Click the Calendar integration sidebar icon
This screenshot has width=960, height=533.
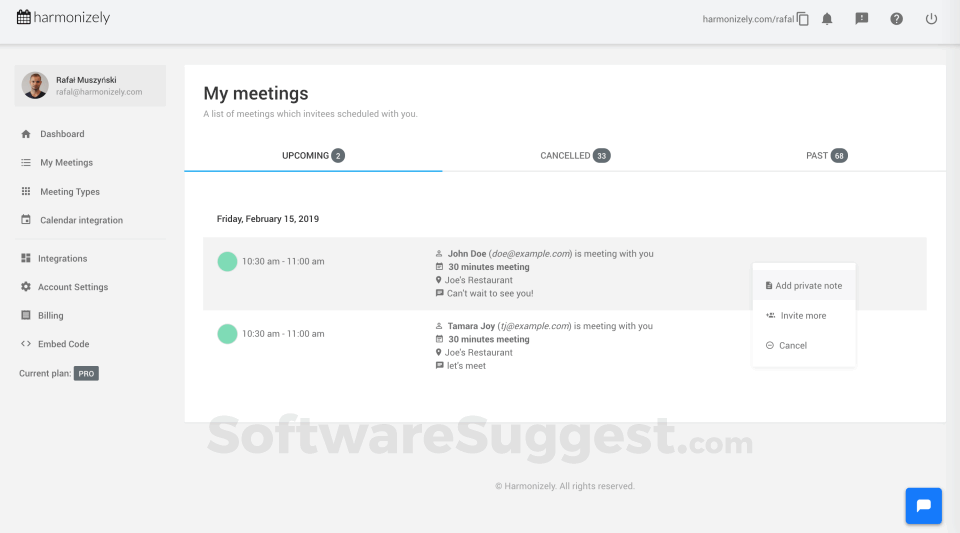26,220
